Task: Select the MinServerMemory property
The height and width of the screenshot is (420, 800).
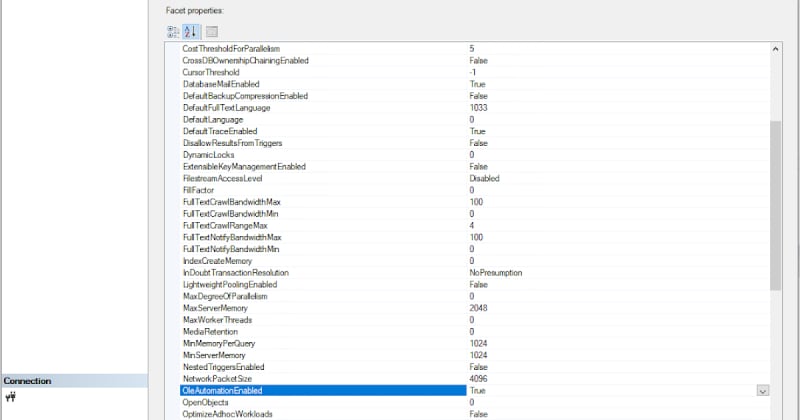Action: click(214, 355)
